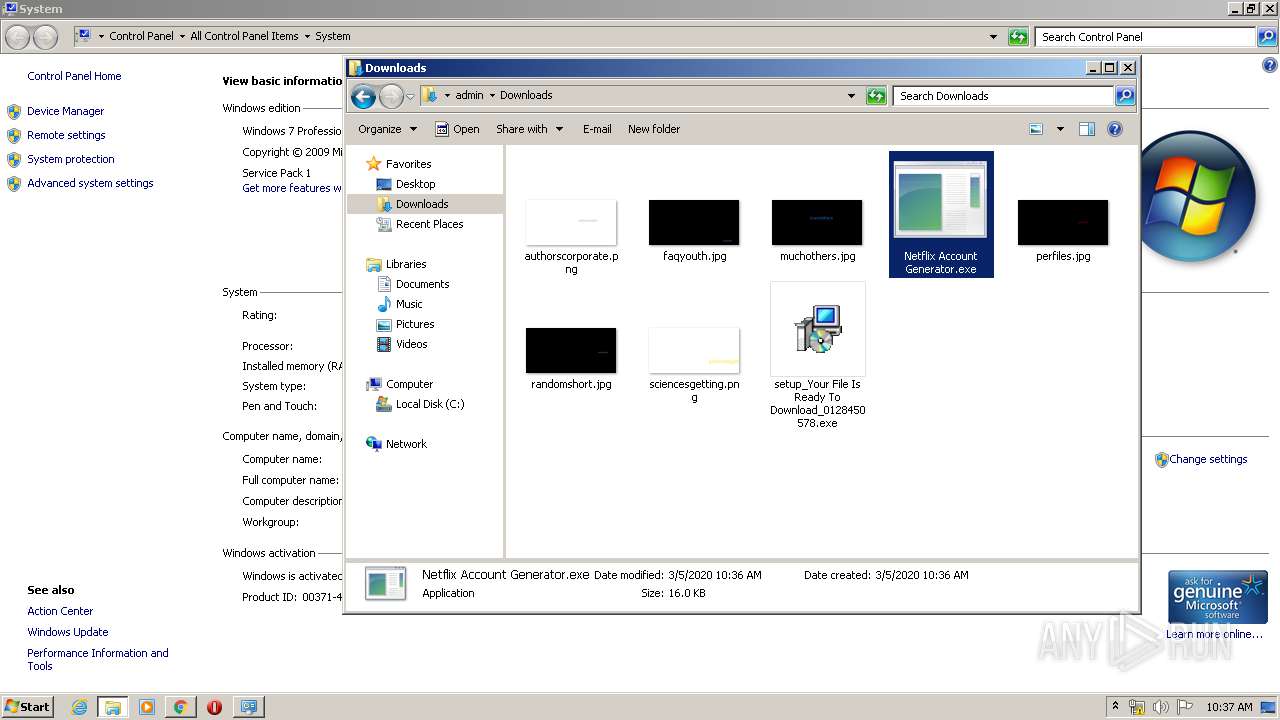1280x720 pixels.
Task: Open the Start menu
Action: coord(28,706)
